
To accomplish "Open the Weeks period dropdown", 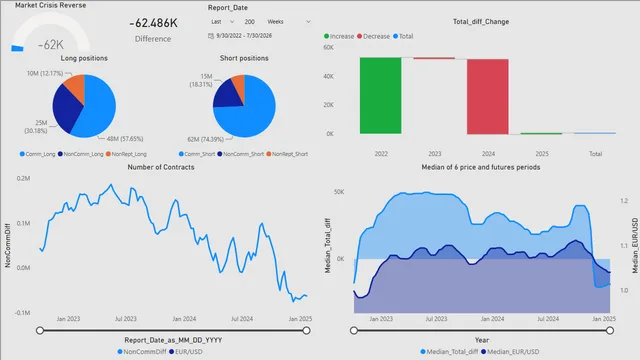I will (289, 22).
